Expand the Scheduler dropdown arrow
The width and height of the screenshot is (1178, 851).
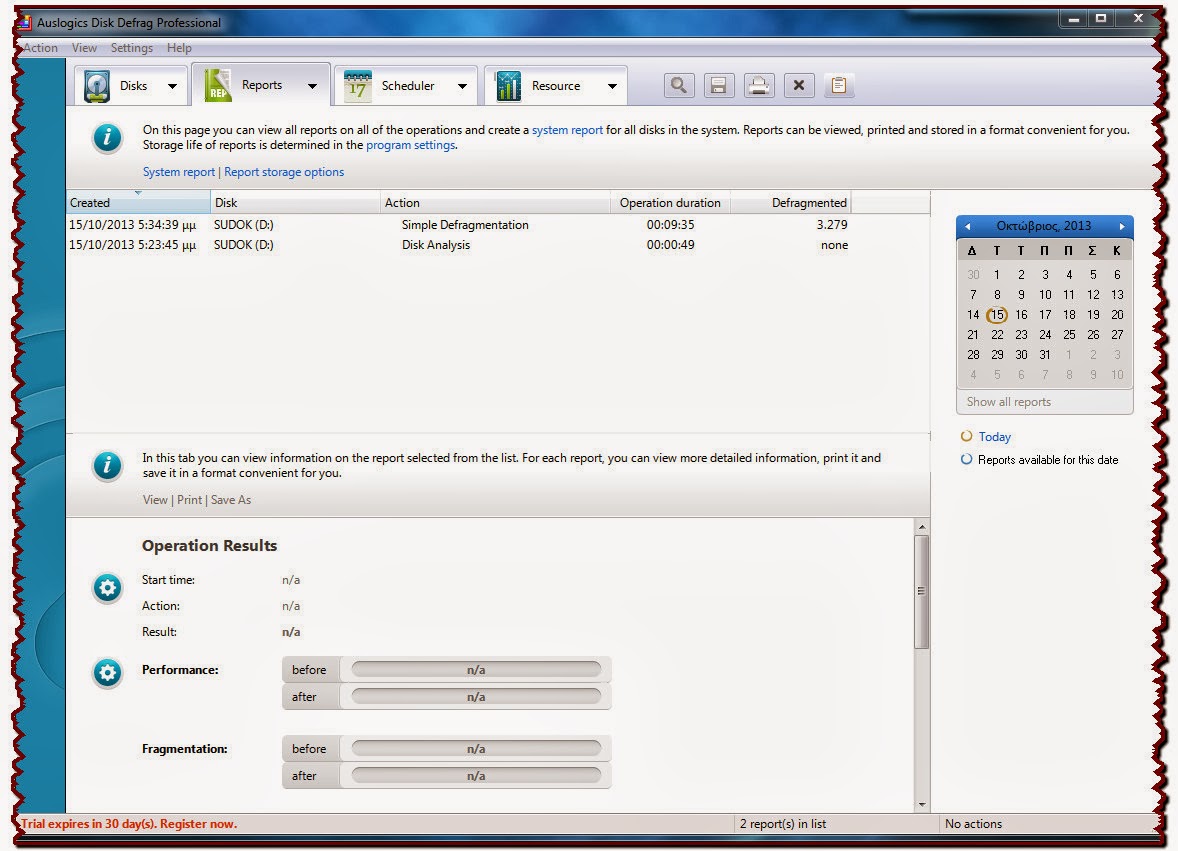point(462,86)
